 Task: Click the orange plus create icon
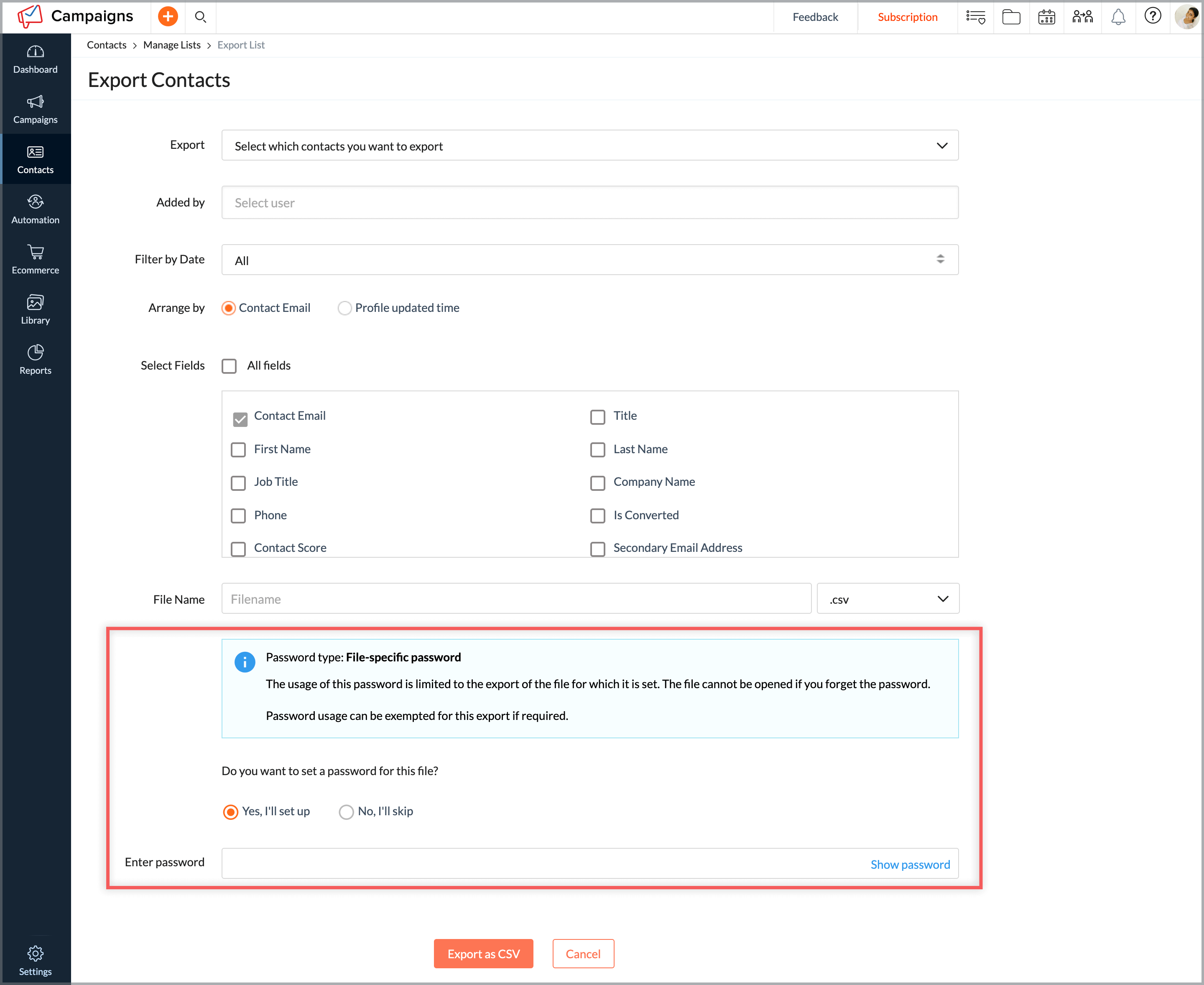click(167, 16)
